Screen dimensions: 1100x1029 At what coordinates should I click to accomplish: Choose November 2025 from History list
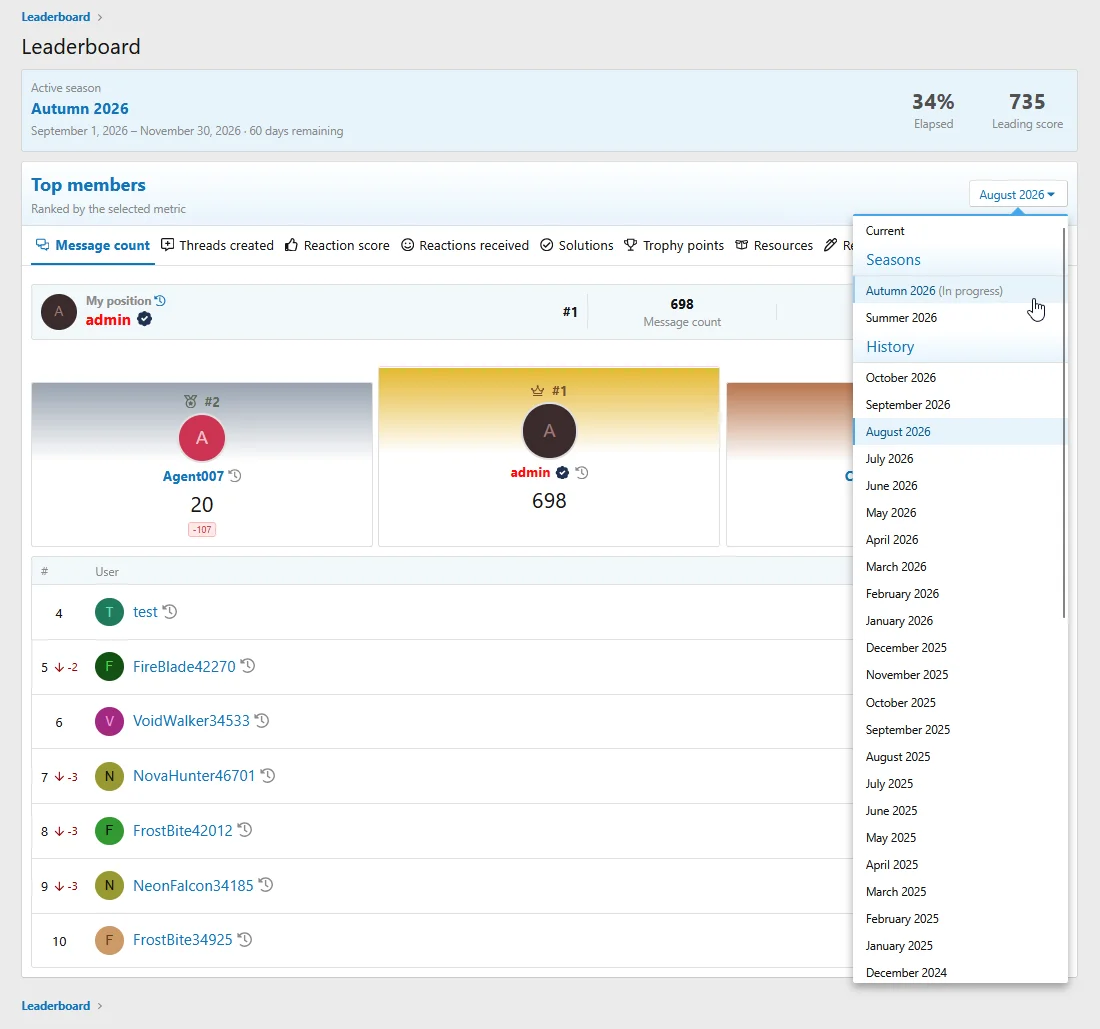pos(958,675)
